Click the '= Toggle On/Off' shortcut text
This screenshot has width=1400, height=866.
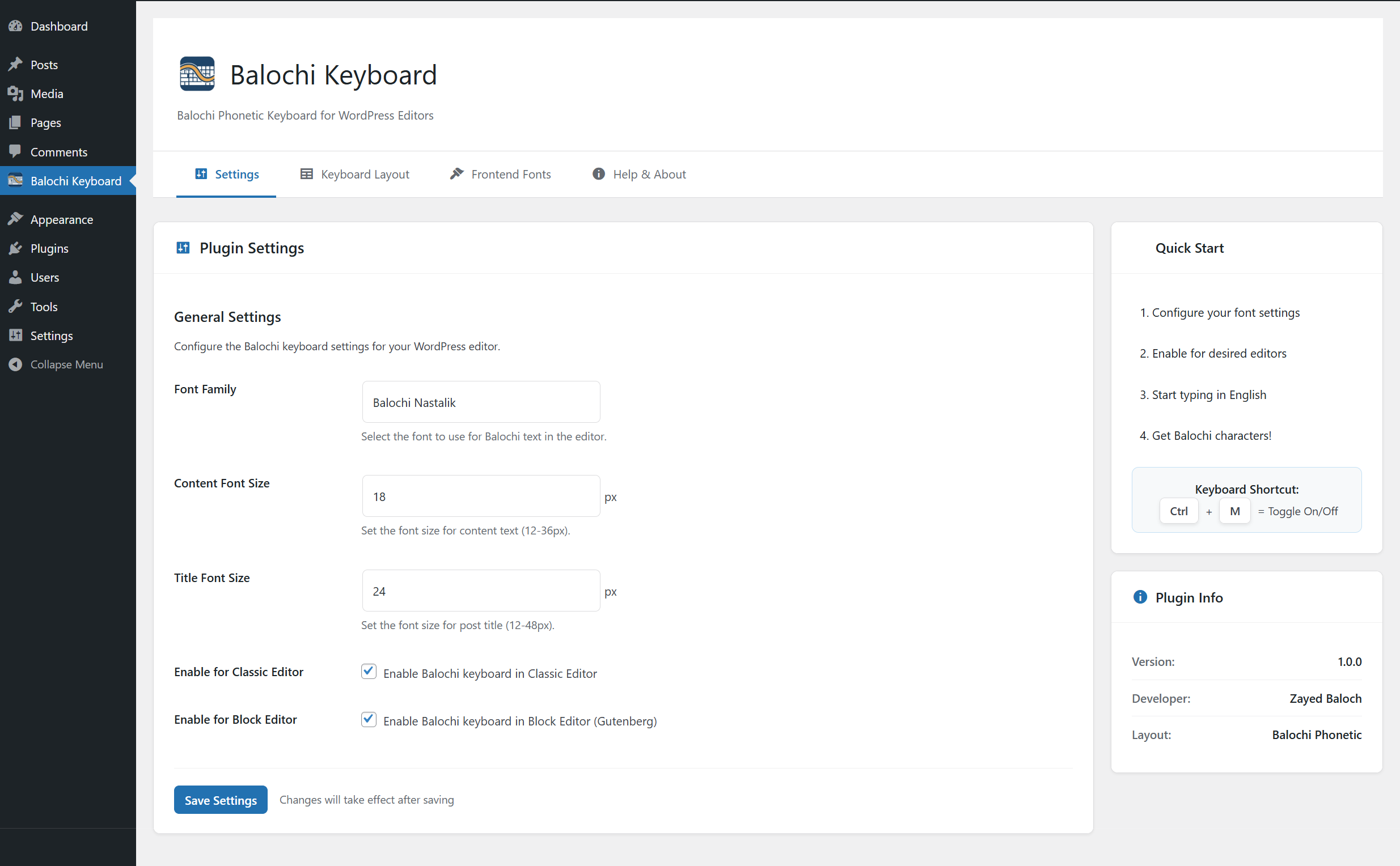point(1297,511)
